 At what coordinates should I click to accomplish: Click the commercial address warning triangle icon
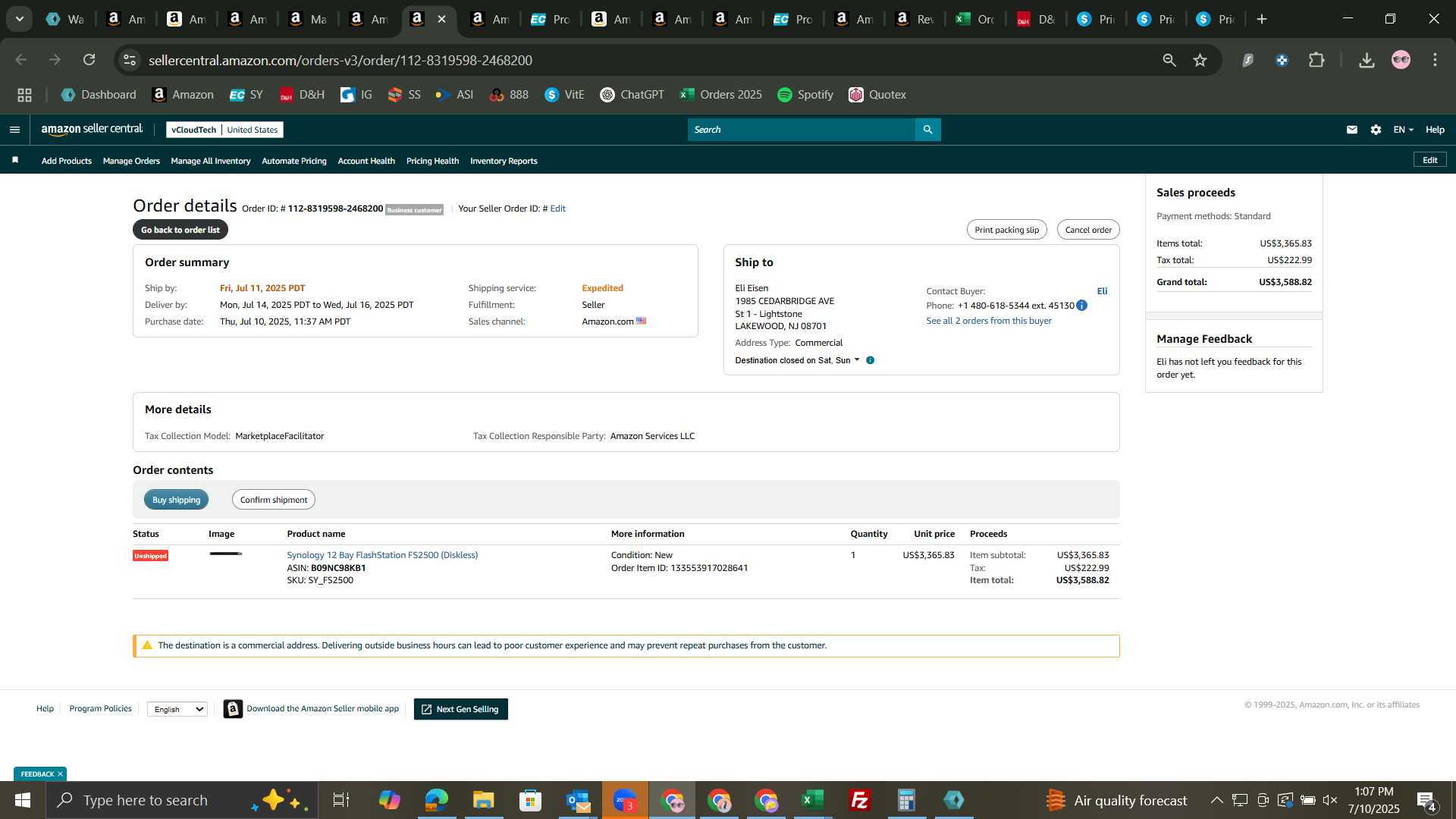click(147, 645)
